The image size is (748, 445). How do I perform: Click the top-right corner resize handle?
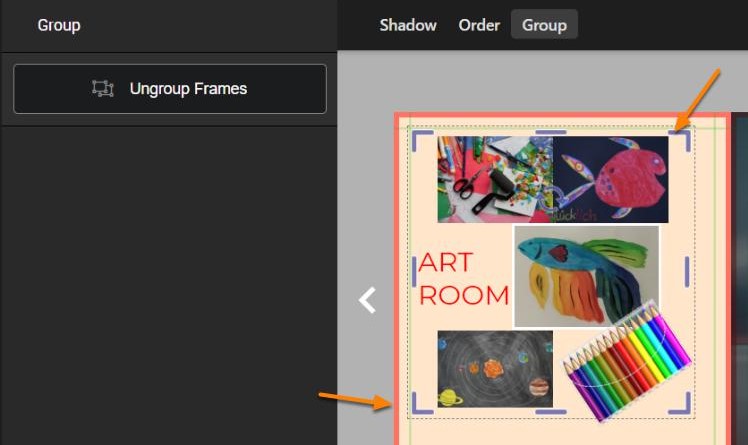[x=681, y=140]
